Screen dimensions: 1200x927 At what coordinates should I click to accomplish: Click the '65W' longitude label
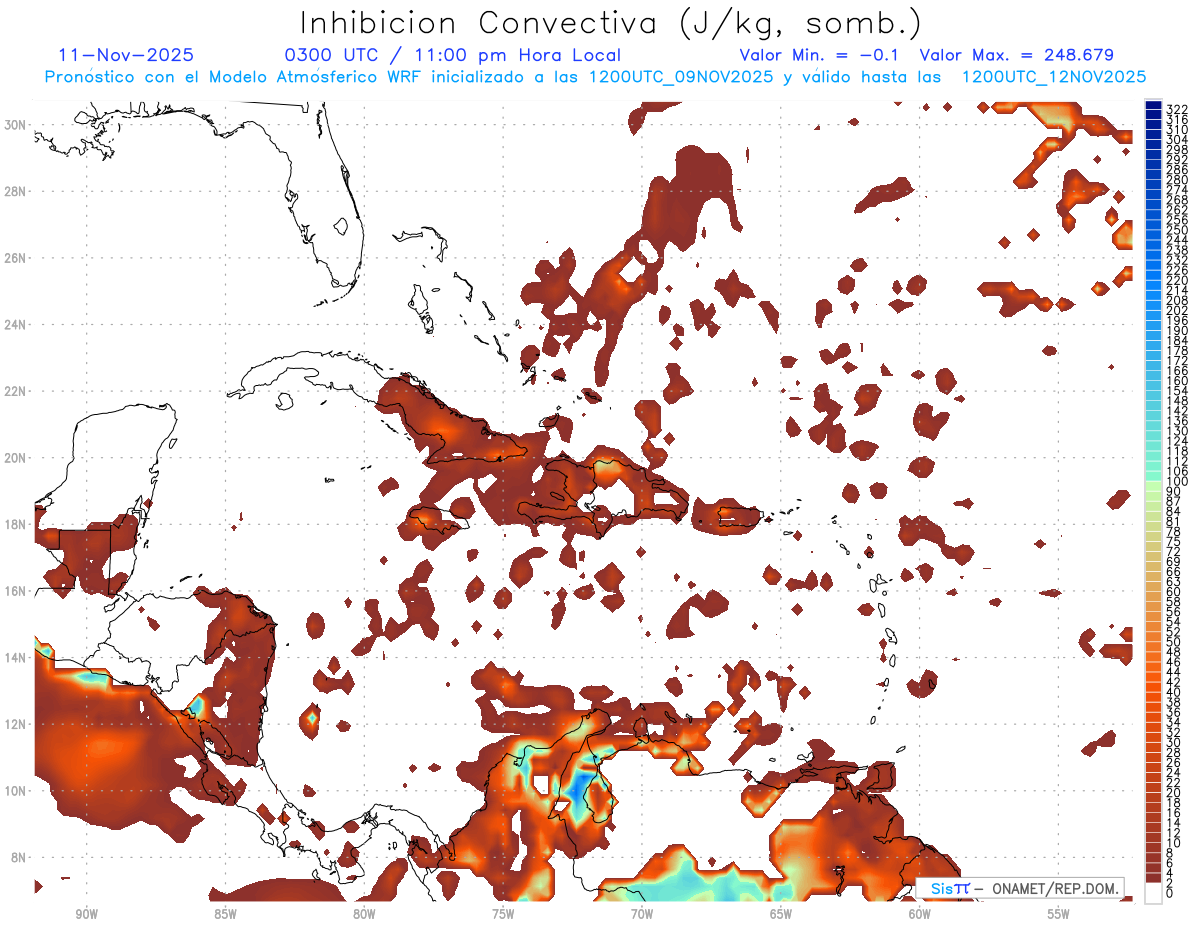click(781, 914)
